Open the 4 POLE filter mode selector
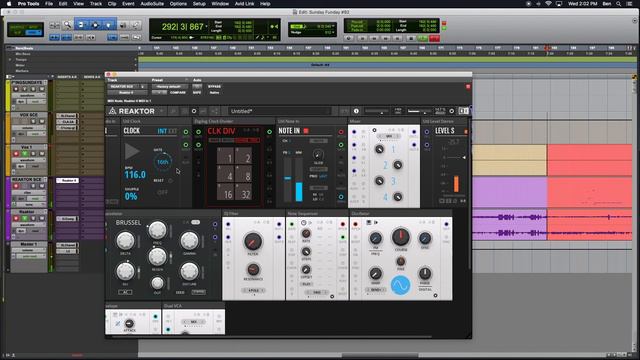Image resolution: width=640 pixels, height=360 pixels. pos(253,291)
